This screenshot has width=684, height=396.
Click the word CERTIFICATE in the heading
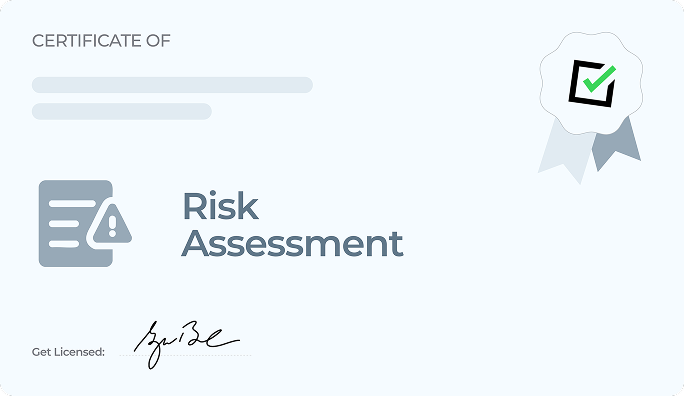coord(87,41)
